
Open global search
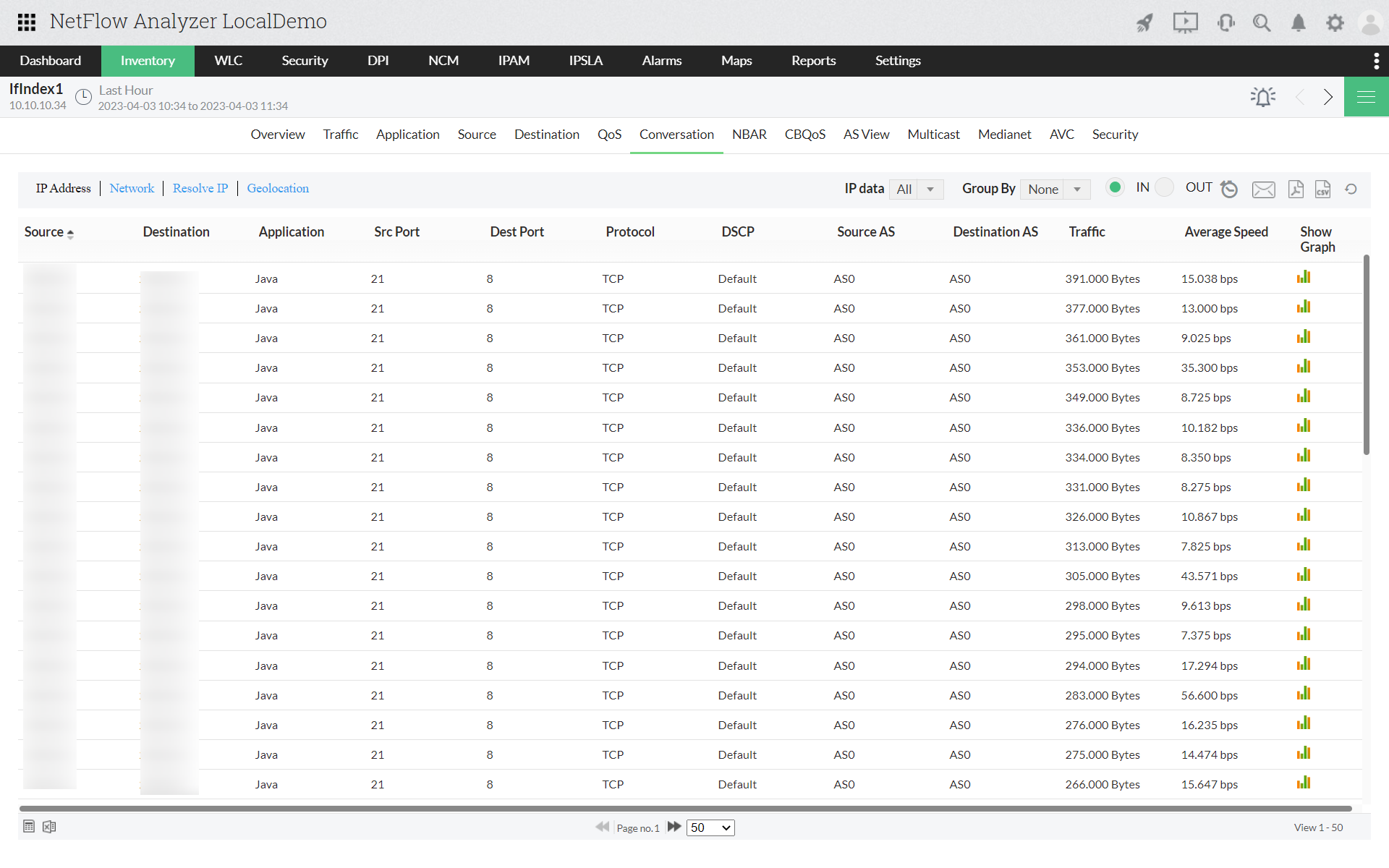point(1262,22)
